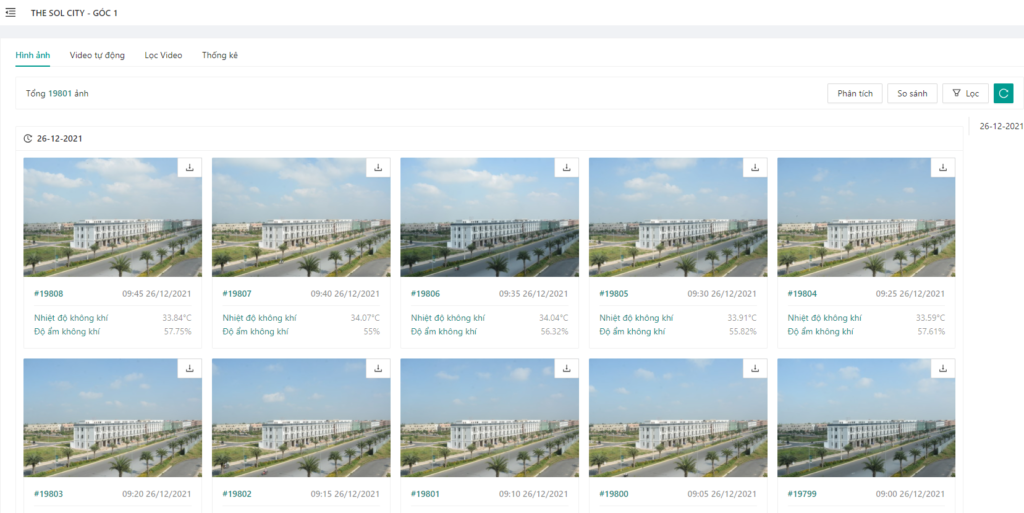The width and height of the screenshot is (1024, 513).
Task: Download image #19801
Action: point(567,368)
